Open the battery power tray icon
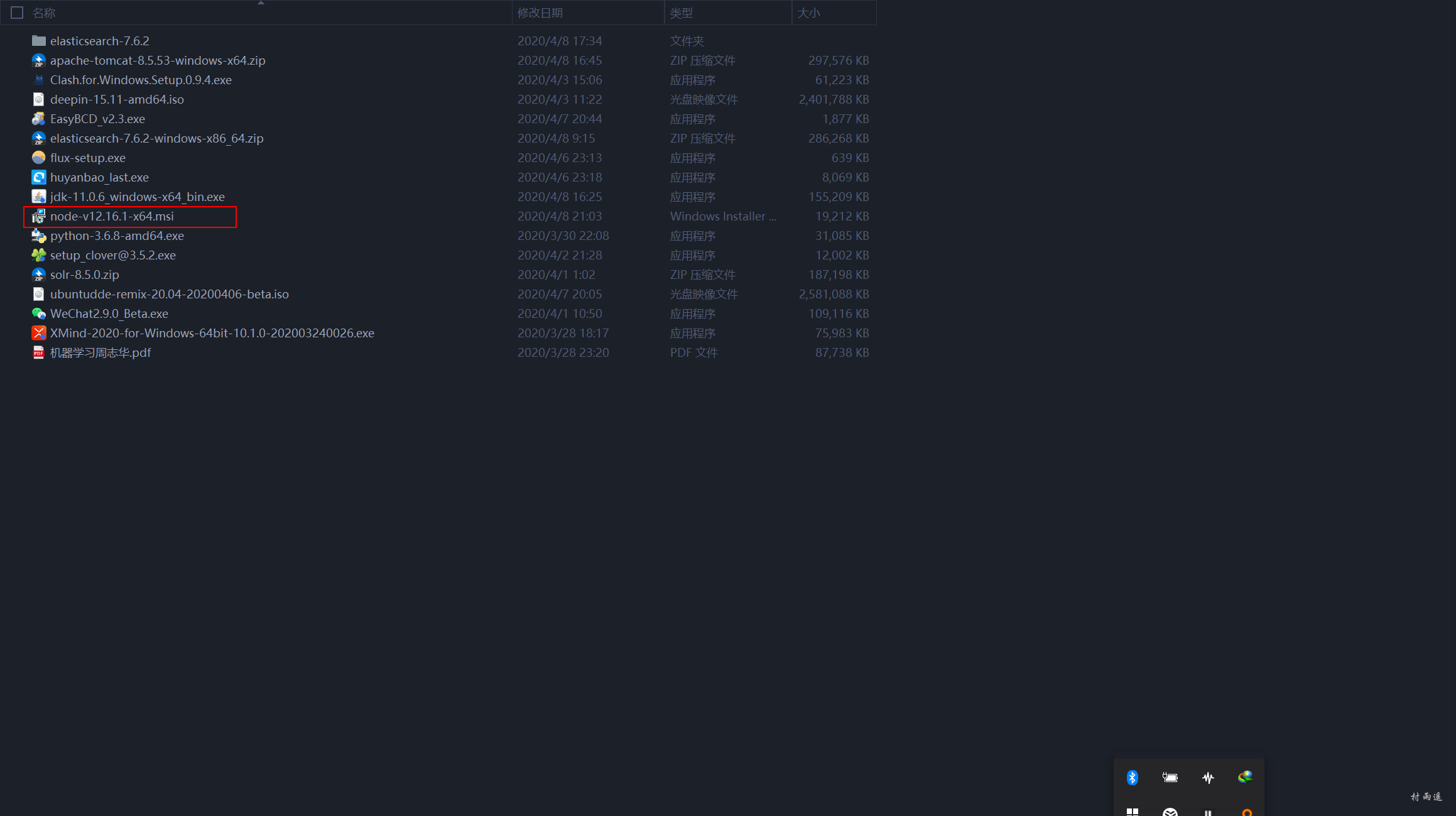The width and height of the screenshot is (1456, 816). 1170,778
